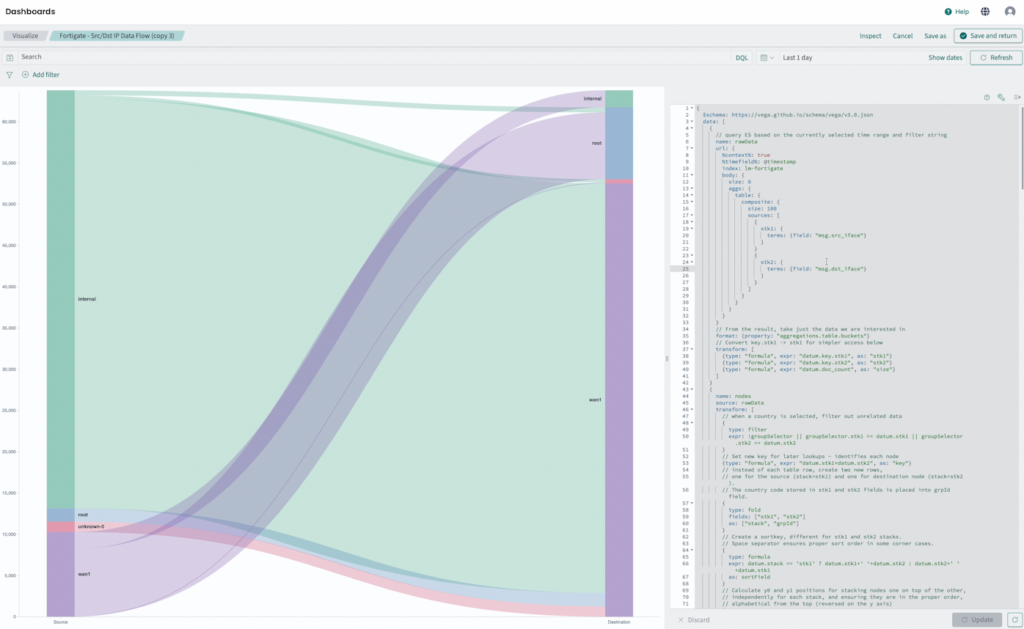
Task: Place cursor on msg.src_iface field text
Action: (839, 235)
